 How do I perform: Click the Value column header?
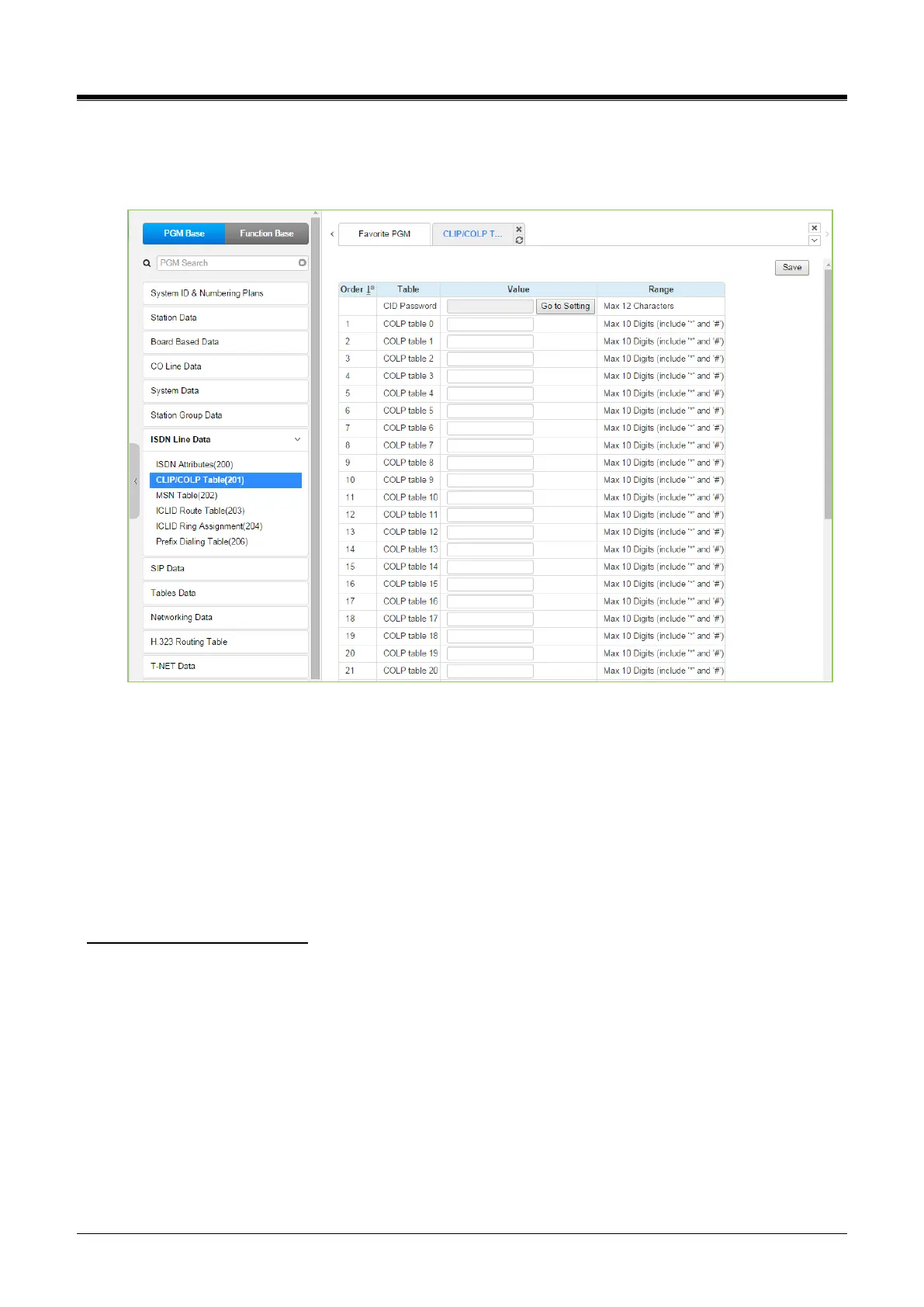[518, 289]
